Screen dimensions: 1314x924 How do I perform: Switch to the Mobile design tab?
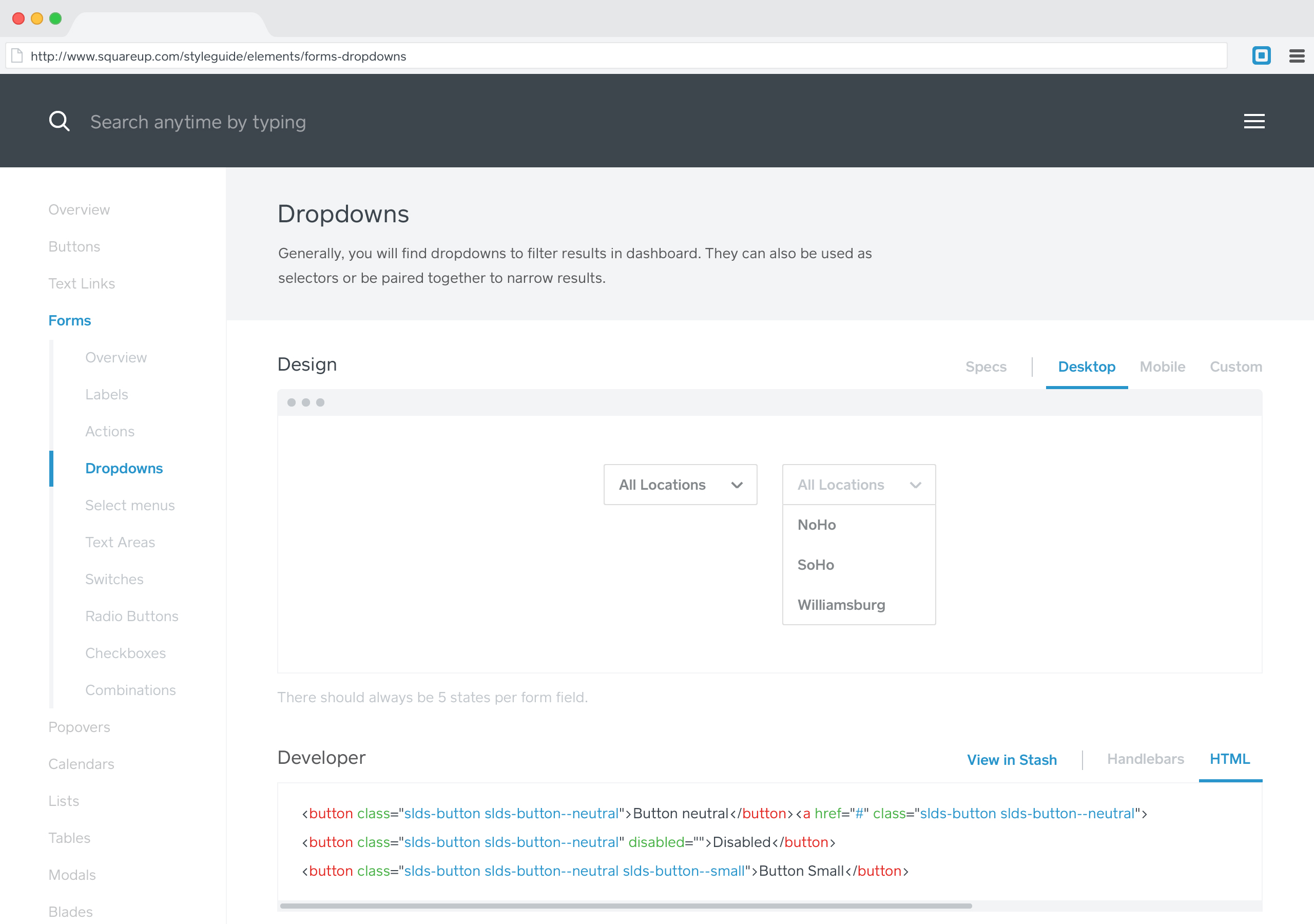pyautogui.click(x=1162, y=367)
